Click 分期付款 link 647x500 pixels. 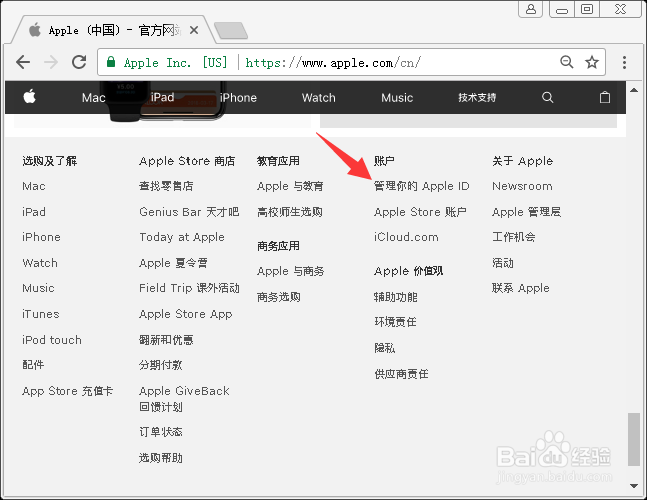tap(161, 365)
